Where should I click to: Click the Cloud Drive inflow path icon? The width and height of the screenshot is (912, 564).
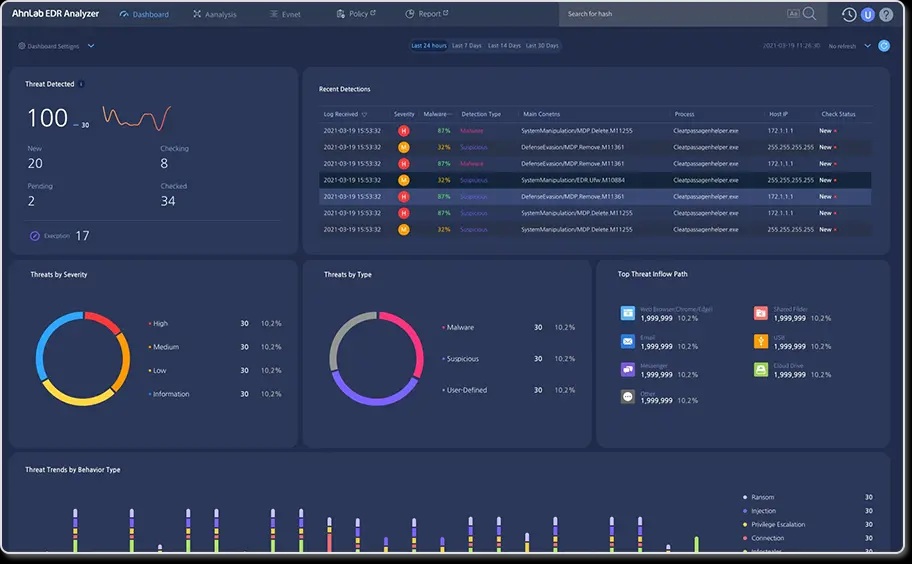761,369
